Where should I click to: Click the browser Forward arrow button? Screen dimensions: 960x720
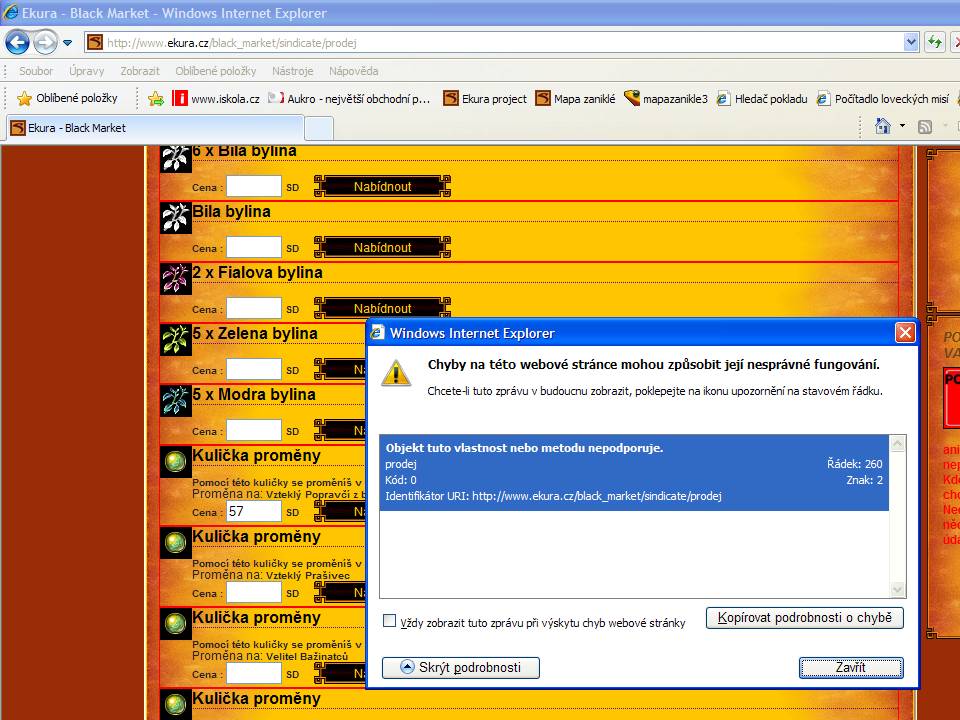(x=45, y=42)
